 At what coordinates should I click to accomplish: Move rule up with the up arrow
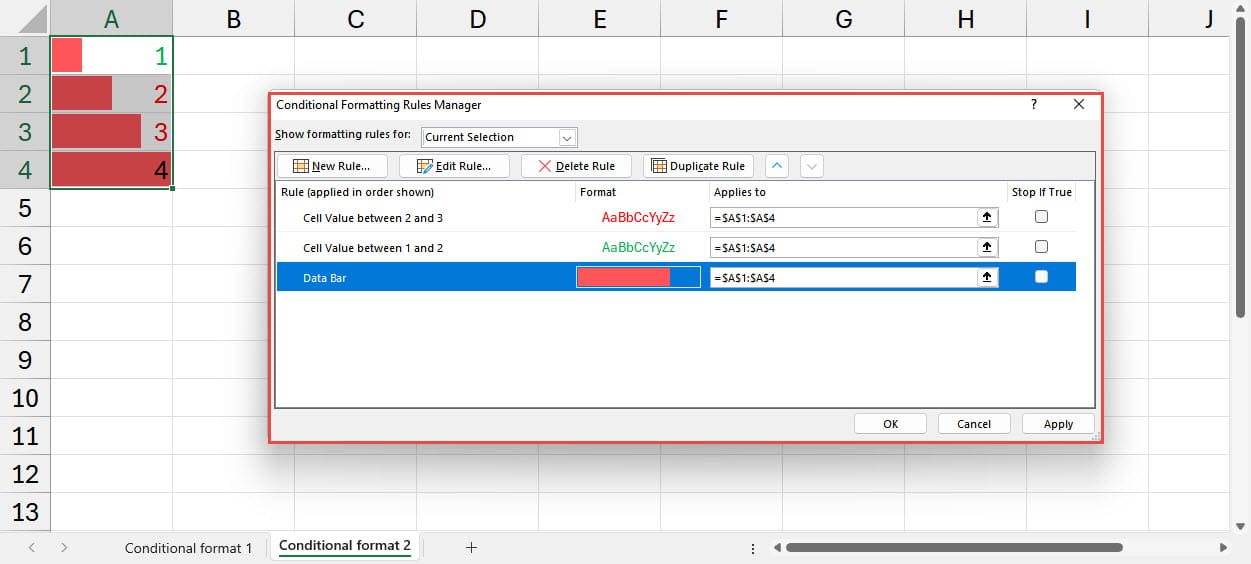777,166
